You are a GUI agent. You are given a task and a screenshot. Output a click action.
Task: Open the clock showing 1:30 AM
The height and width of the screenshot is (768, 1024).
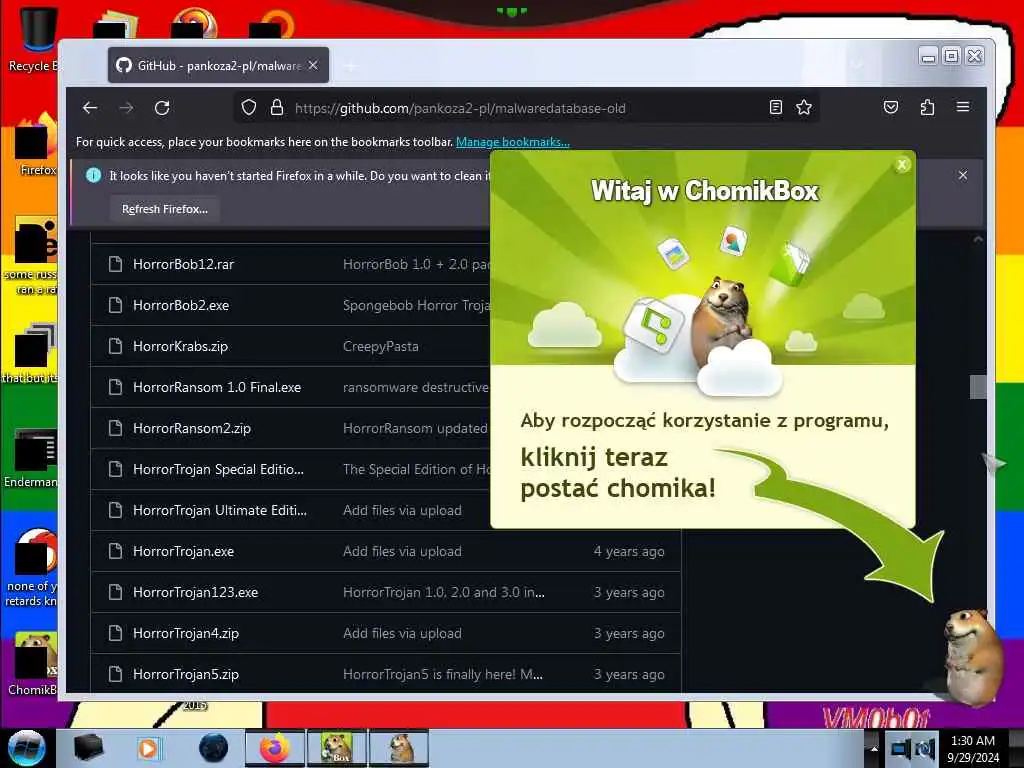pyautogui.click(x=973, y=749)
